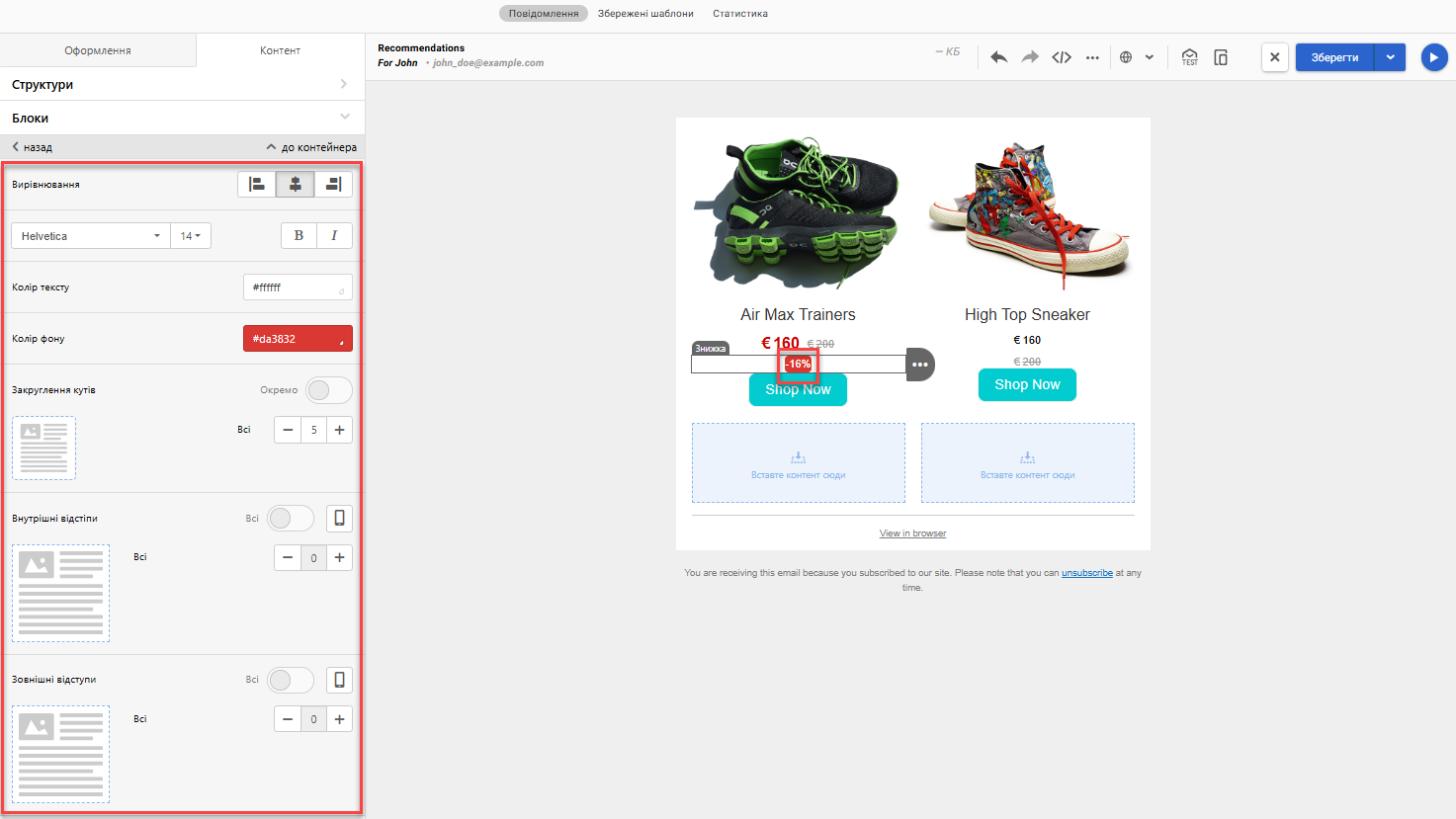Click the outer margin value field
The height and width of the screenshot is (819, 1456).
point(314,719)
